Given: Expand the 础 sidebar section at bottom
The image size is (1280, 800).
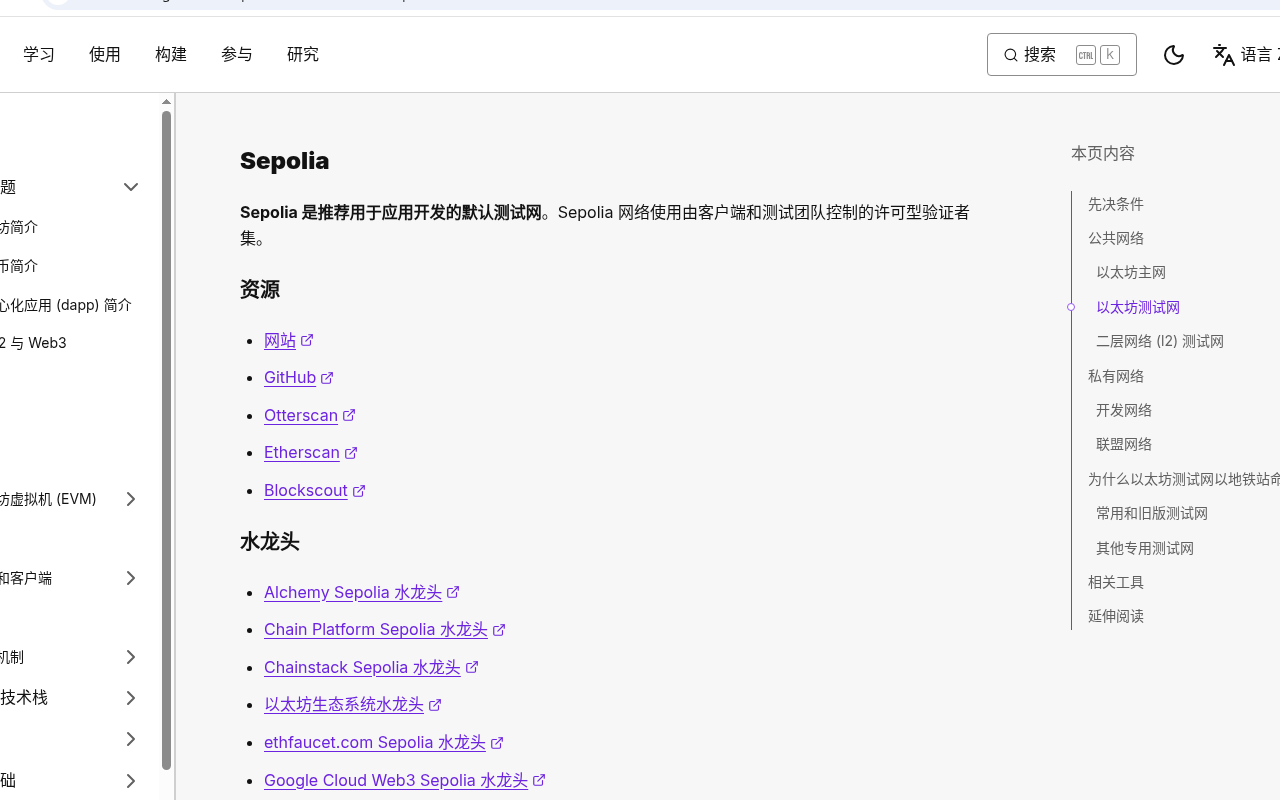Looking at the screenshot, I should click(130, 781).
